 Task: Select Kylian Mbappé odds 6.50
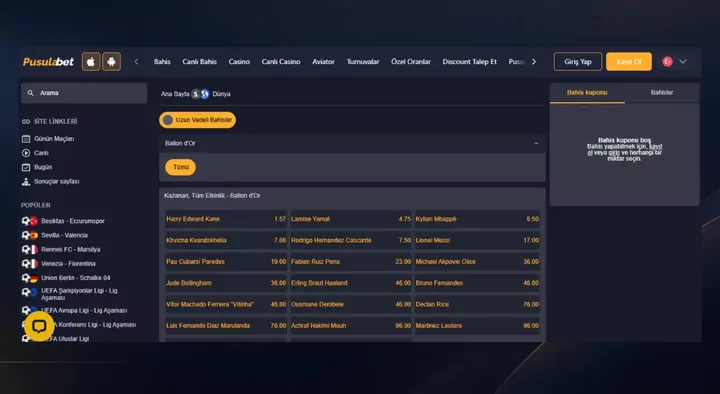point(477,219)
